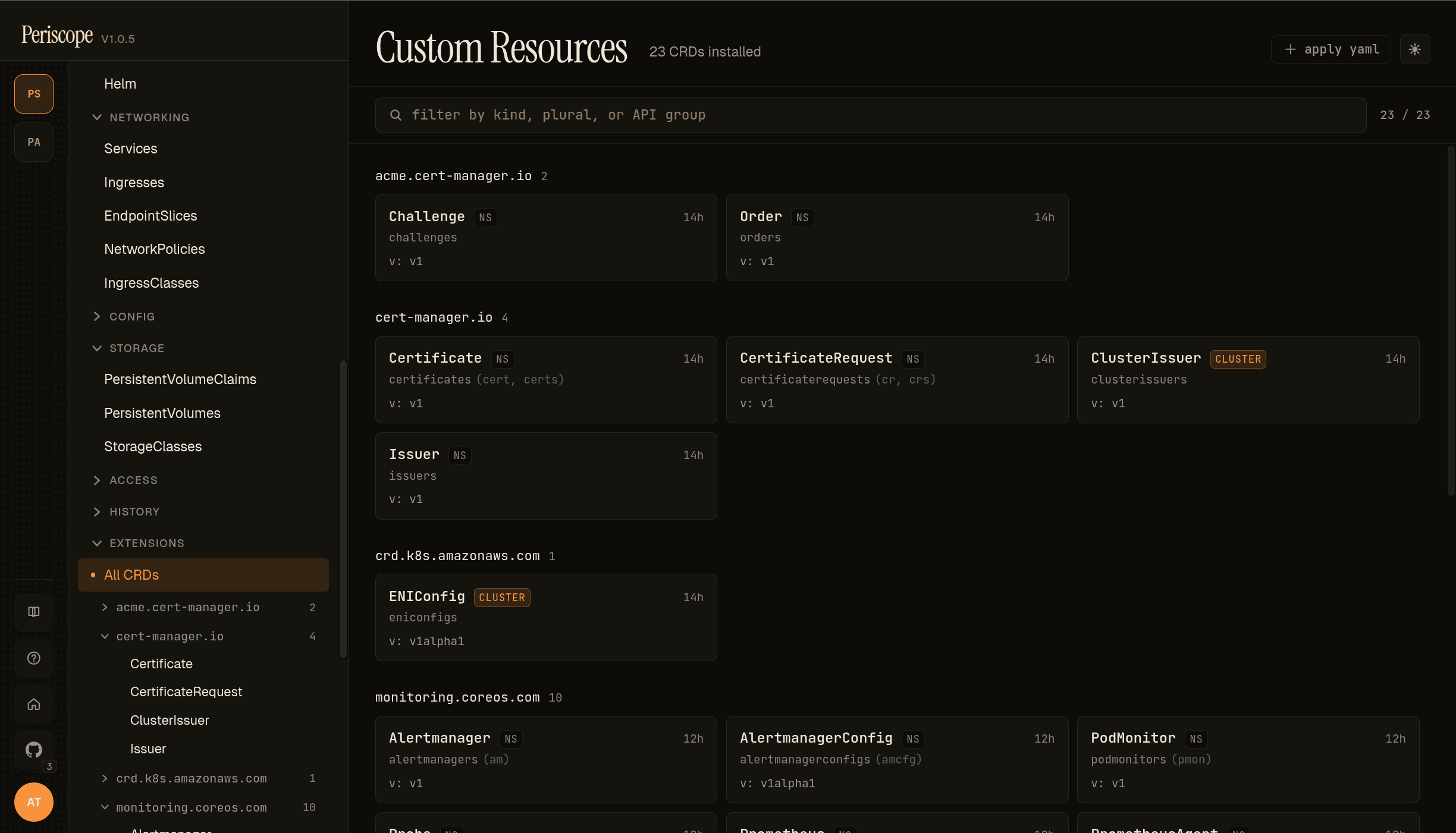Collapse the STORAGE section

[x=128, y=348]
